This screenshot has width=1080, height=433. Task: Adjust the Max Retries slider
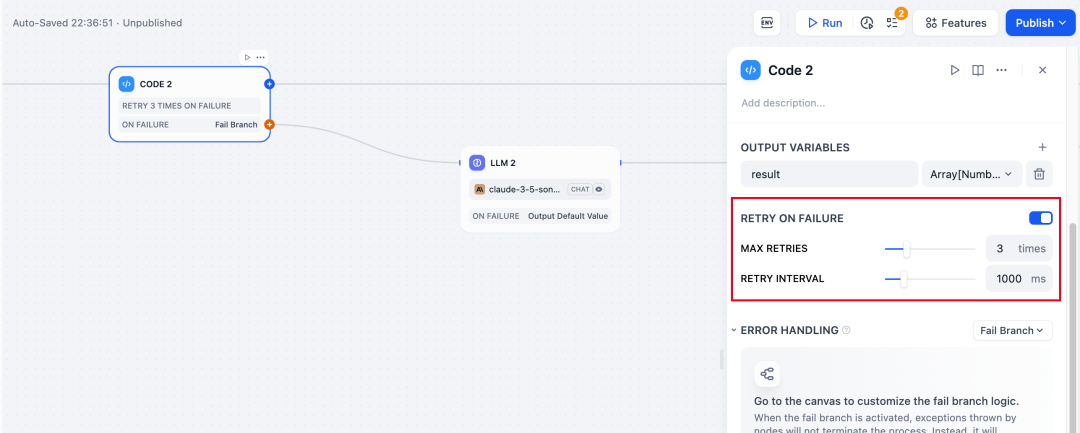point(930,249)
